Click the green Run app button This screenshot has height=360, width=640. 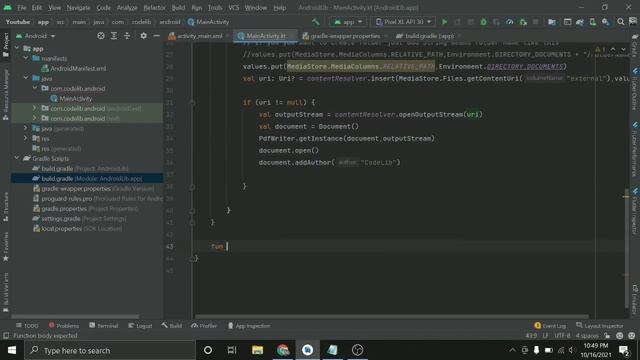(444, 22)
